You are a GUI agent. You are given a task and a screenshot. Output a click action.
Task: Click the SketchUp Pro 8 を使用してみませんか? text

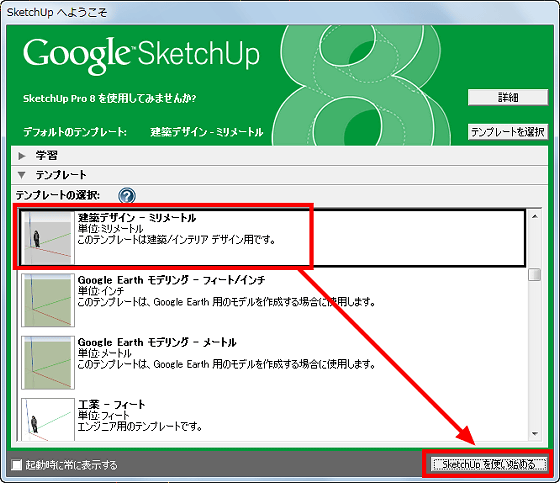(110, 98)
